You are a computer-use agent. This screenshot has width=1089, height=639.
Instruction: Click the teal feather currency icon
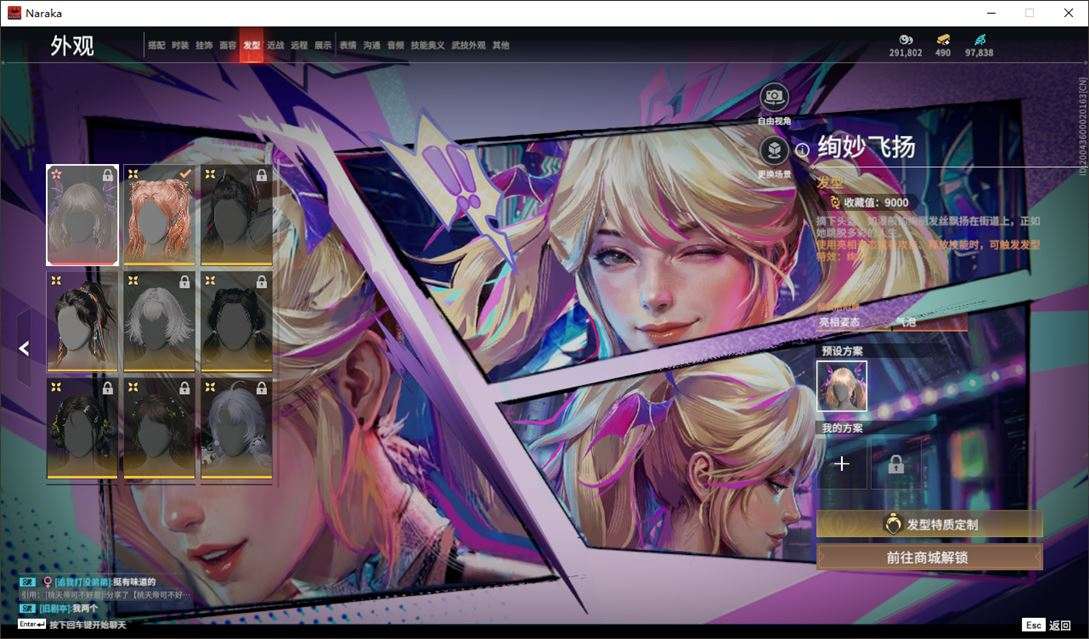click(x=979, y=40)
